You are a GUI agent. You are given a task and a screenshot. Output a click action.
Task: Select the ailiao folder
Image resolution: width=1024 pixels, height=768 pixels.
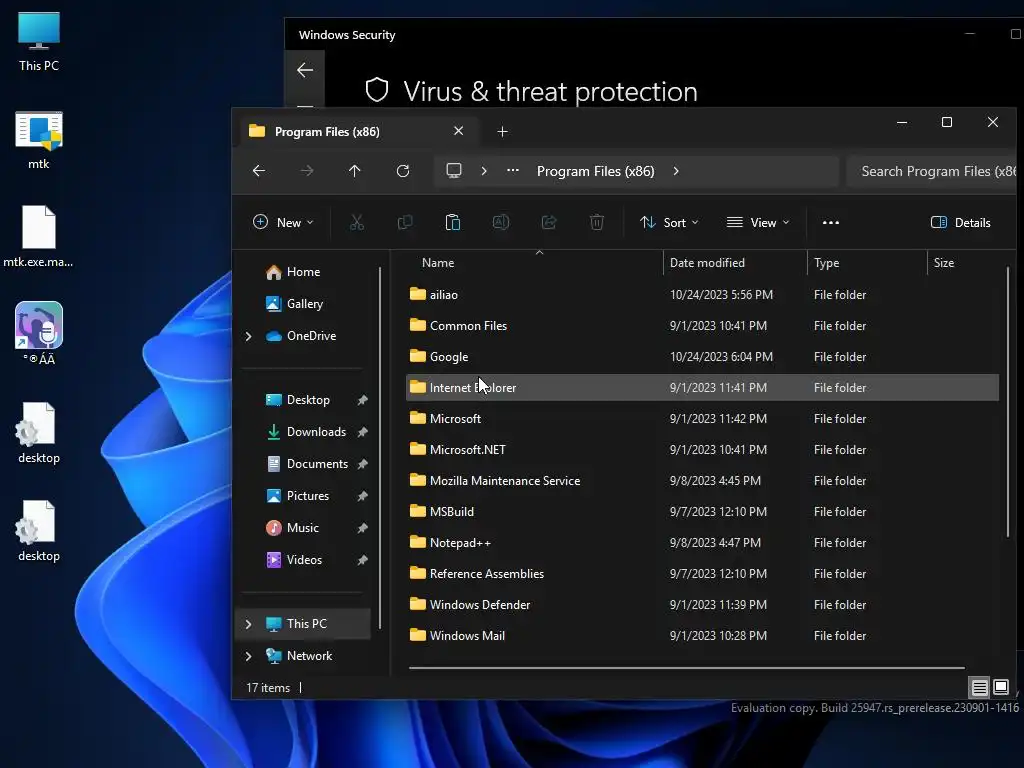click(702, 295)
